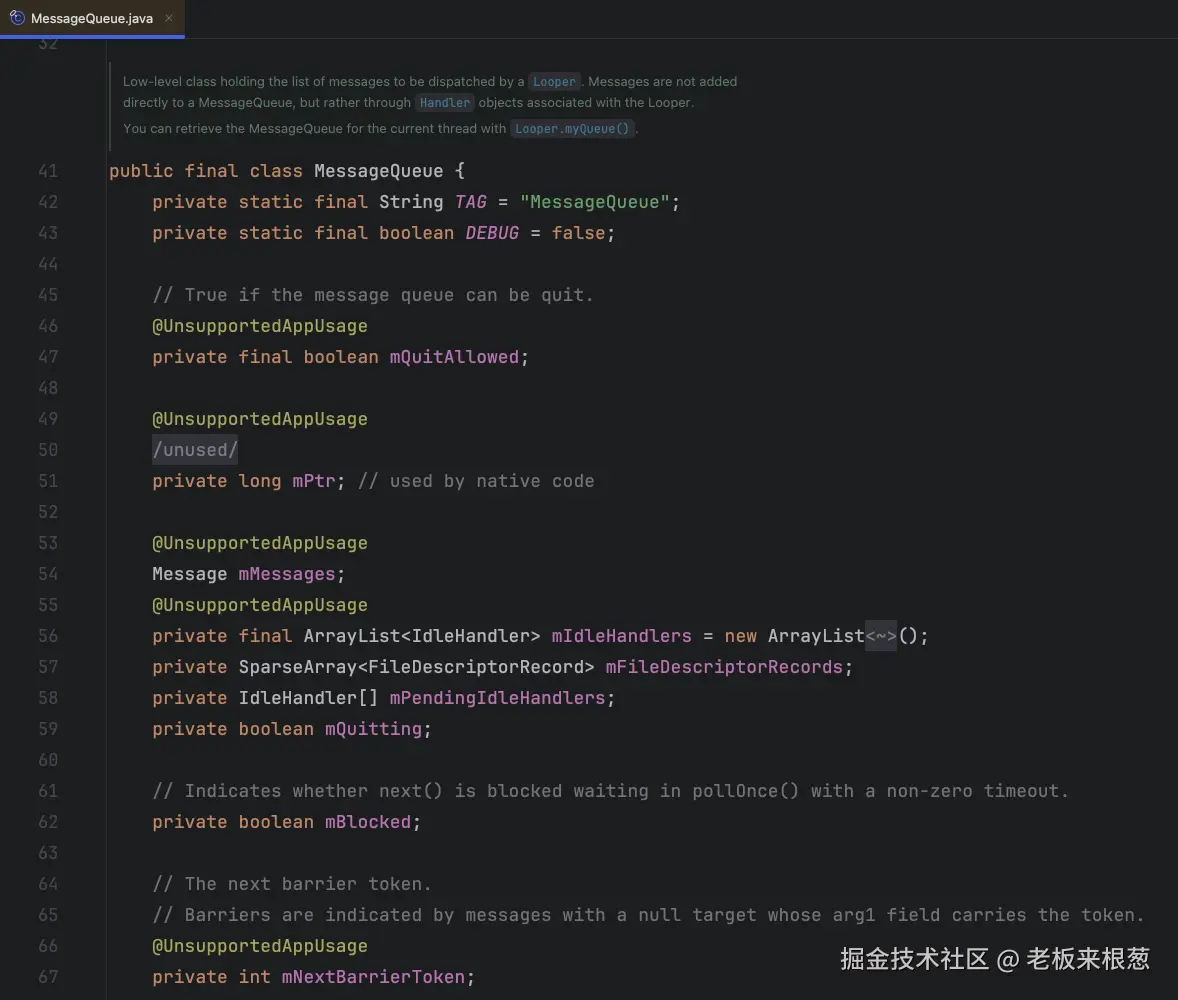Click the IdleHandler[] type on line 58
The height and width of the screenshot is (1000, 1178).
[308, 697]
